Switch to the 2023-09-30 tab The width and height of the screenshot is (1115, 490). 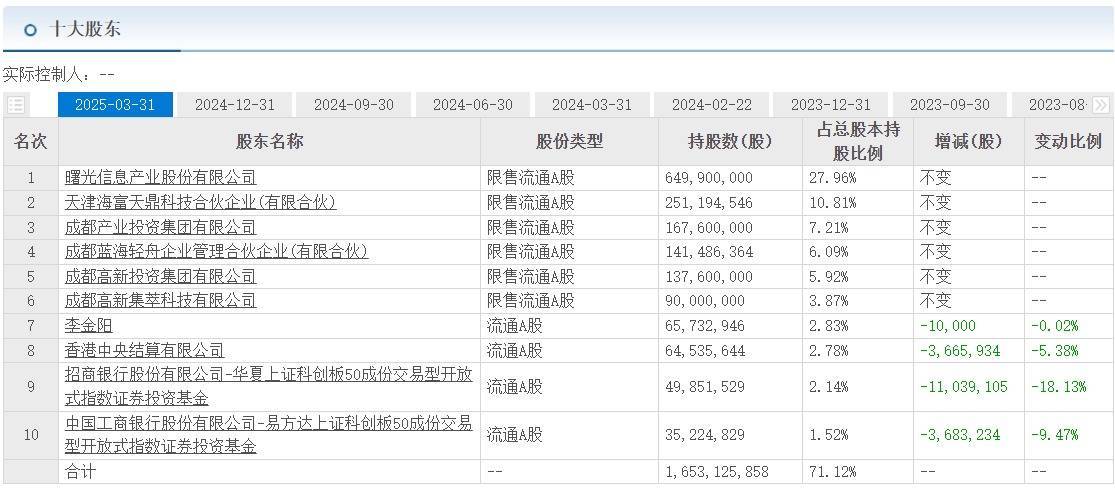949,105
